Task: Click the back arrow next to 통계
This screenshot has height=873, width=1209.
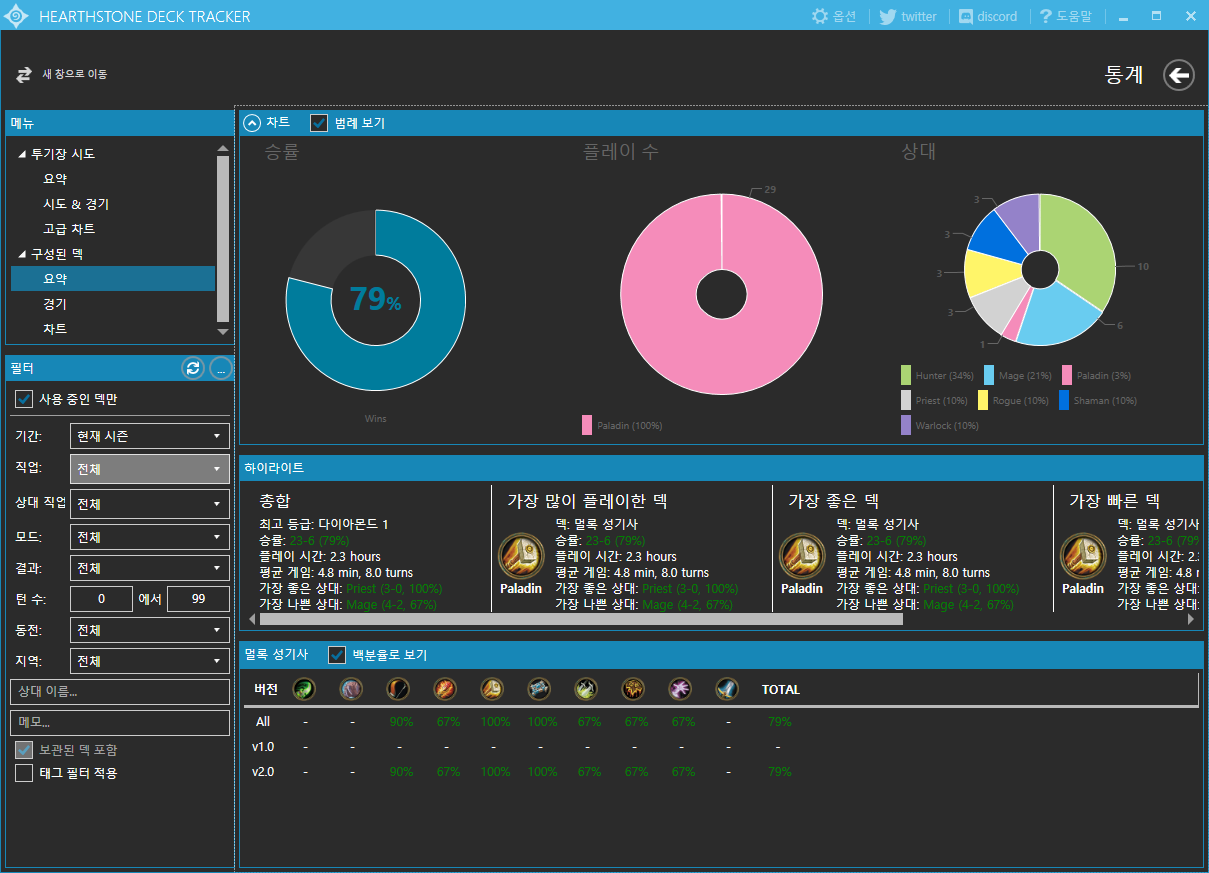Action: click(x=1179, y=75)
